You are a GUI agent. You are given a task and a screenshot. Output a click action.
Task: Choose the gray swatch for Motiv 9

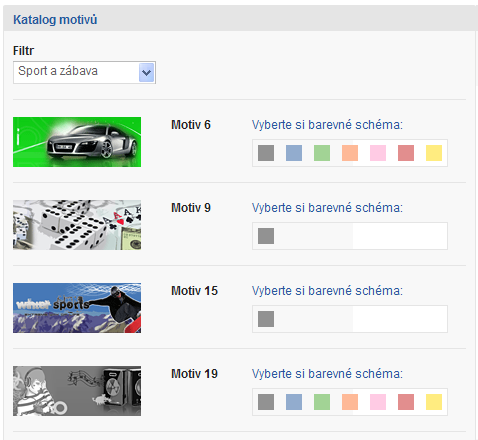pyautogui.click(x=266, y=236)
